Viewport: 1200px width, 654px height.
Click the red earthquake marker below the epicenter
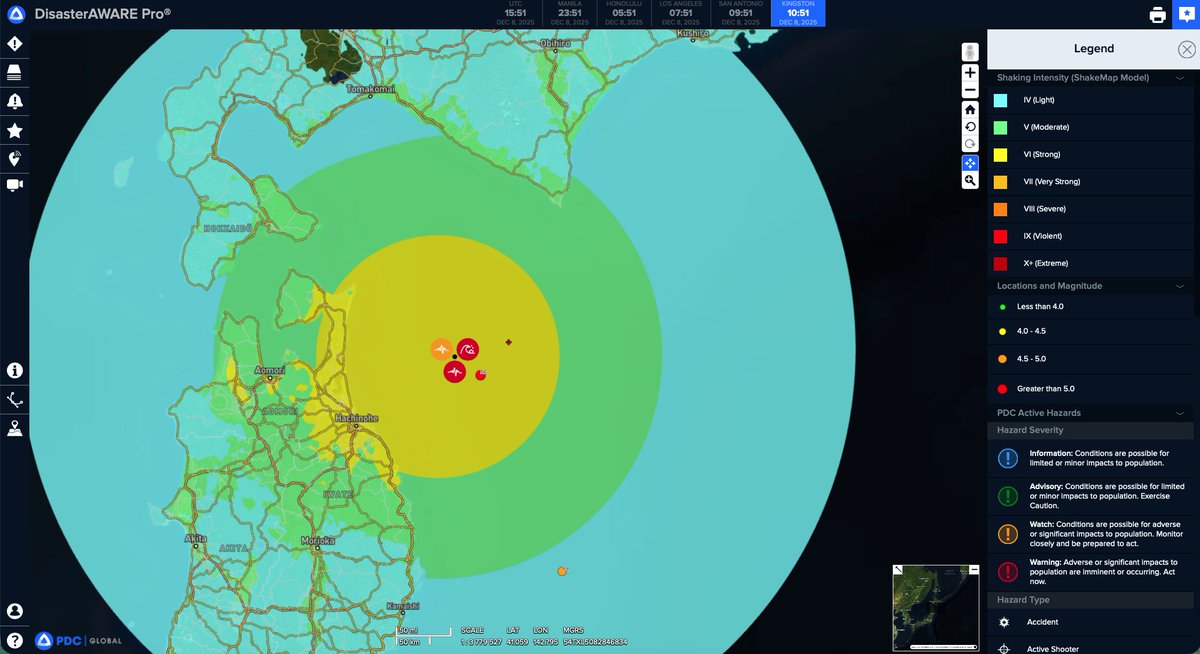click(x=455, y=372)
